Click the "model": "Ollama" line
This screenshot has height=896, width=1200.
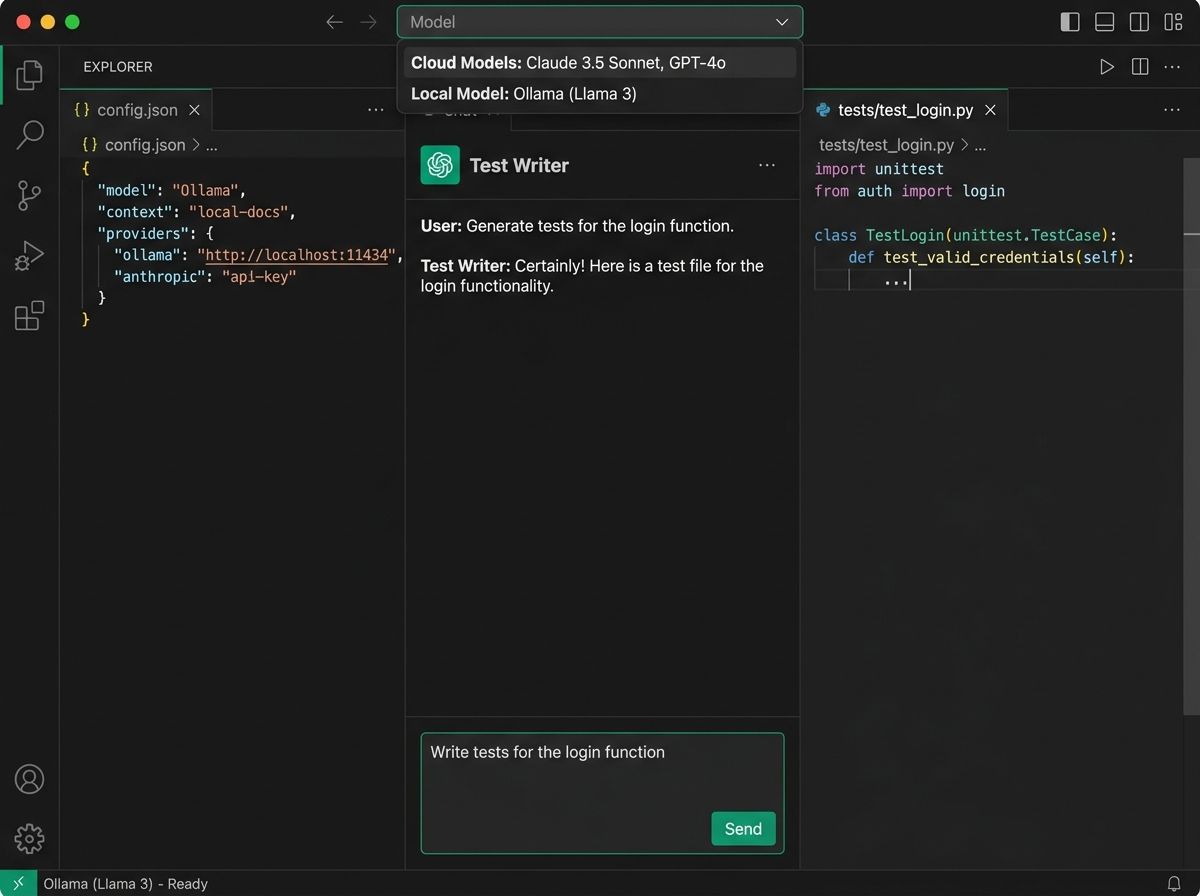tap(171, 190)
